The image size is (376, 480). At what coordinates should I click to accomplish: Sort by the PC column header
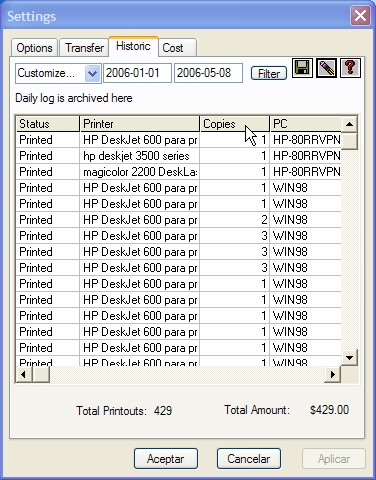pos(306,124)
